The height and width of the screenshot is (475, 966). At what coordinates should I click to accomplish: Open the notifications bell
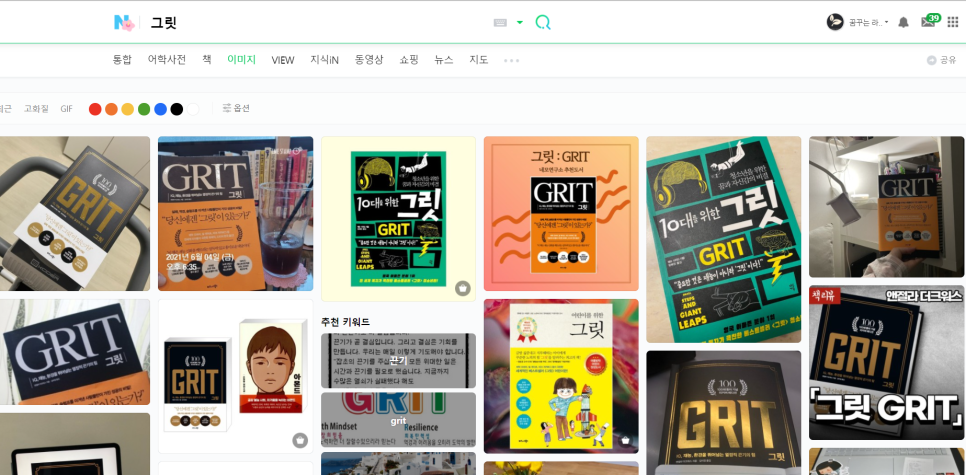tap(903, 23)
